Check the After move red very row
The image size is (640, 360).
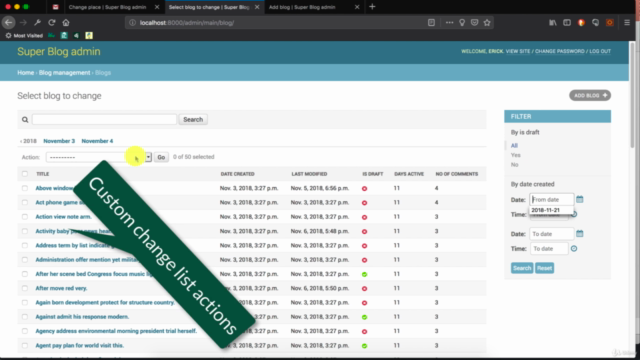(25, 288)
